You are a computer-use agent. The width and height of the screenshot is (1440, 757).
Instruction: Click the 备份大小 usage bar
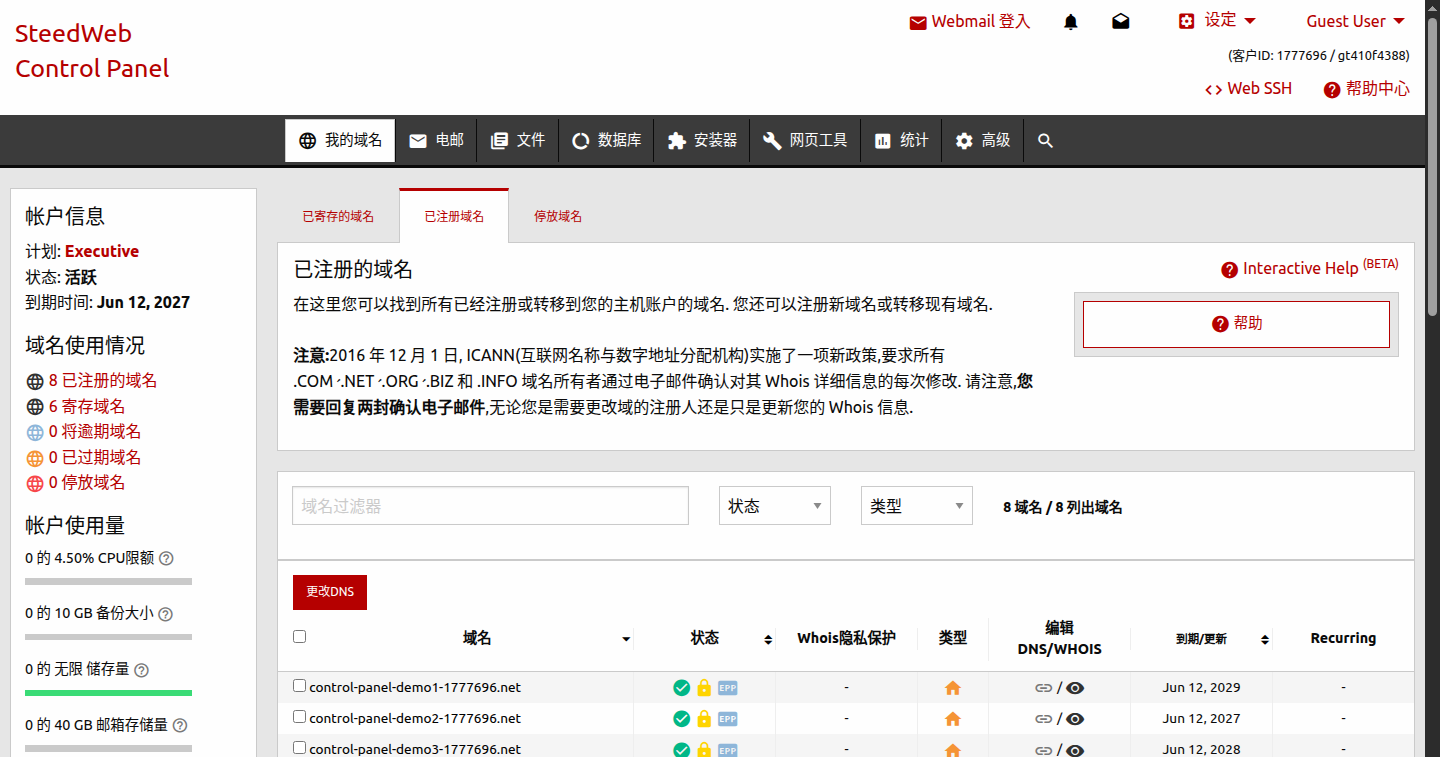click(x=108, y=636)
